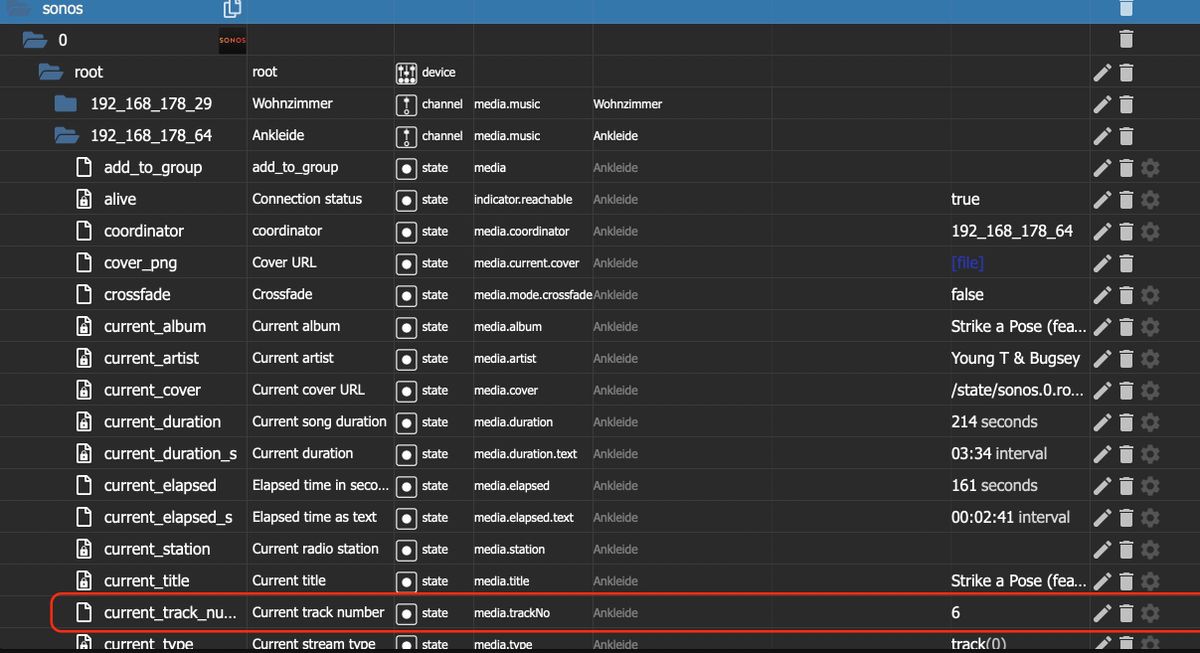Select the current_album object

[x=155, y=327]
